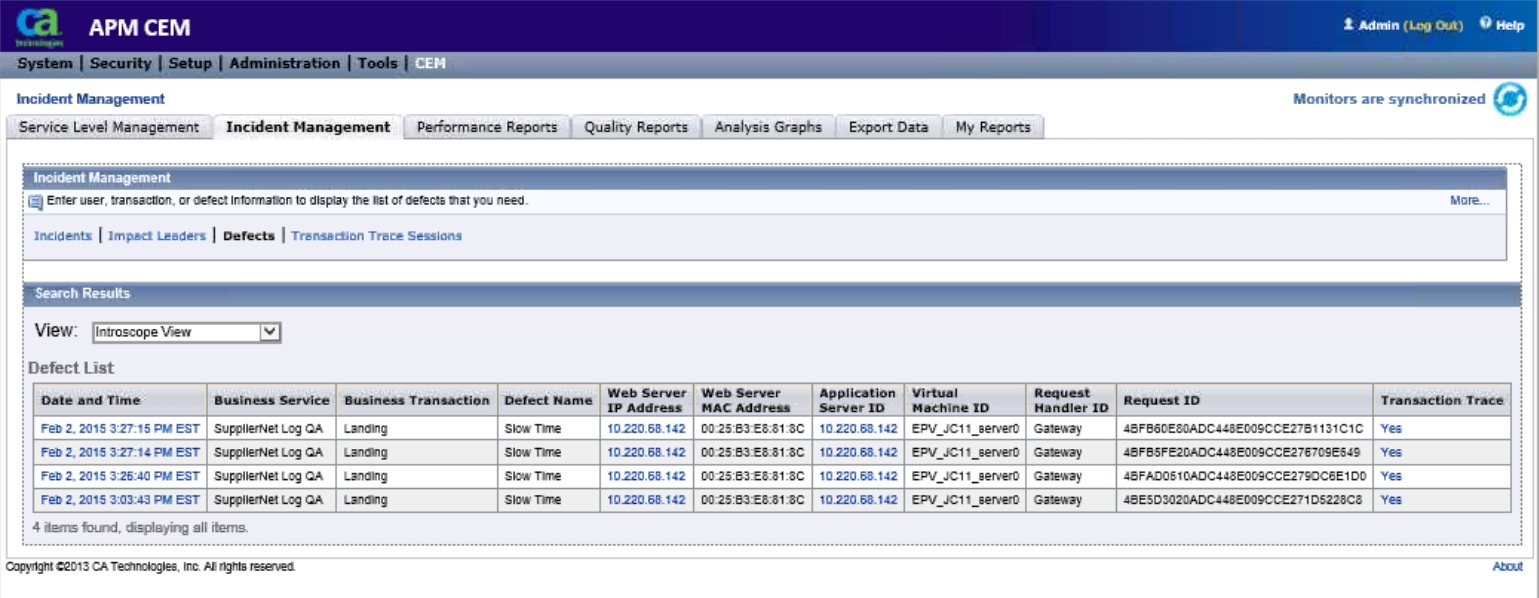Open the Security menu

click(120, 63)
